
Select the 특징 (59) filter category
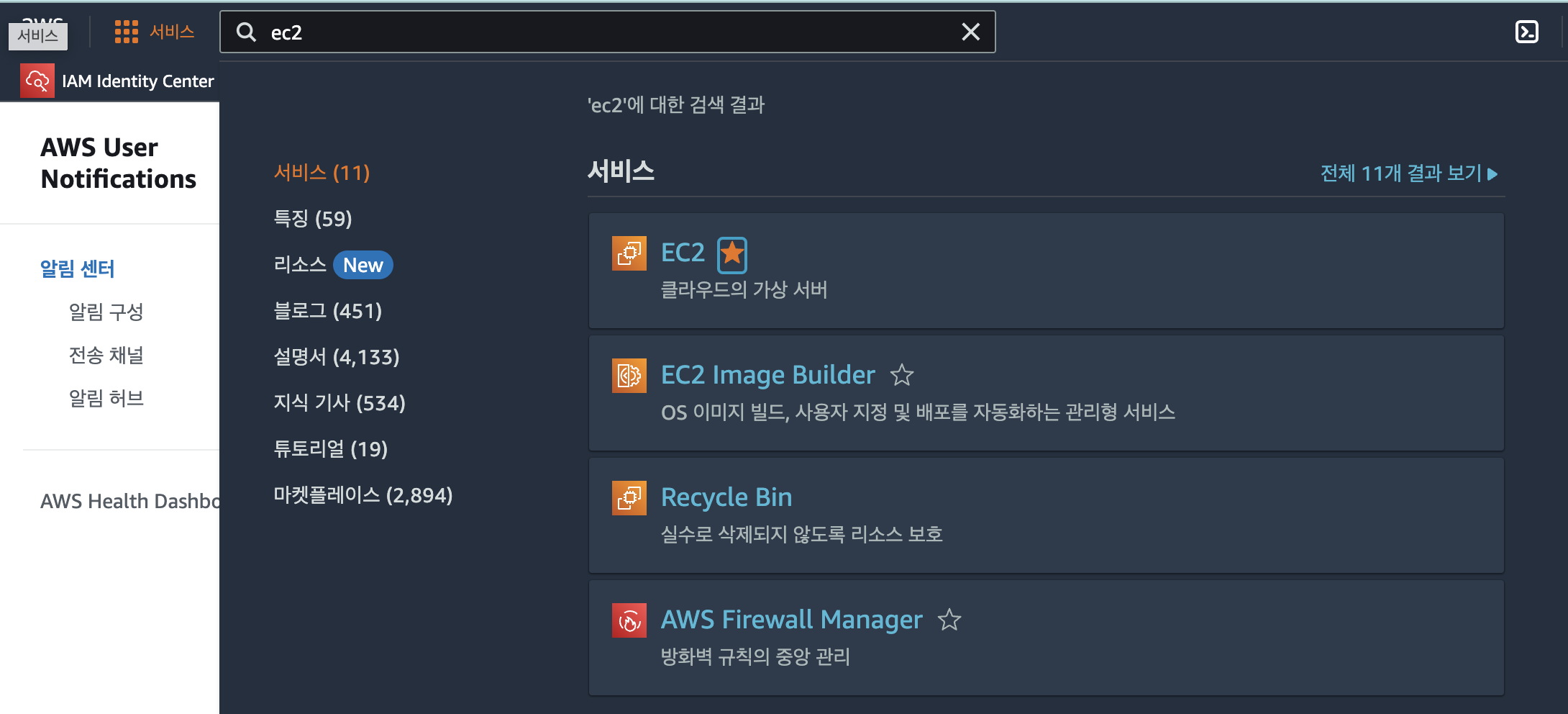(x=313, y=219)
